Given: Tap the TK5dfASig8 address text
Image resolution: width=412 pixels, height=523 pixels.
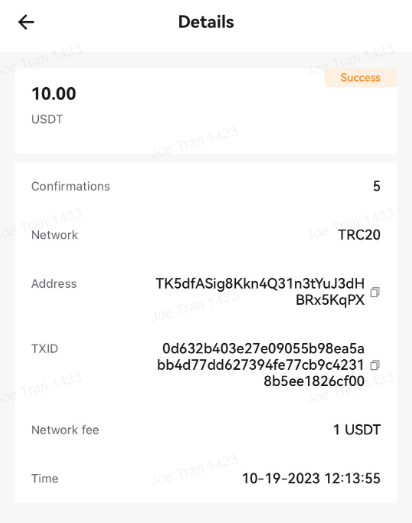Looking at the screenshot, I should coord(260,284).
